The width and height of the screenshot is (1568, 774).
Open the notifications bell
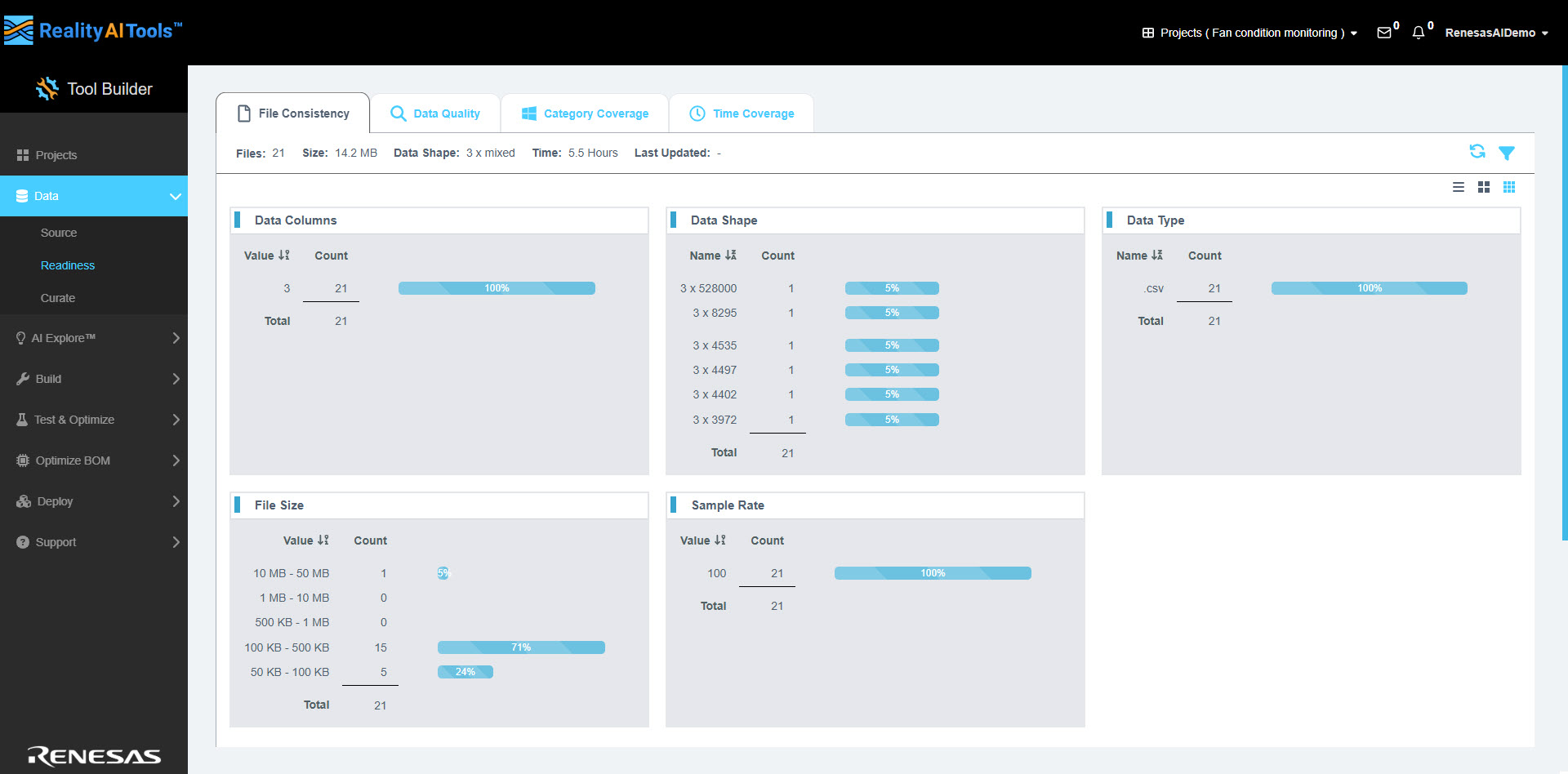click(x=1419, y=33)
